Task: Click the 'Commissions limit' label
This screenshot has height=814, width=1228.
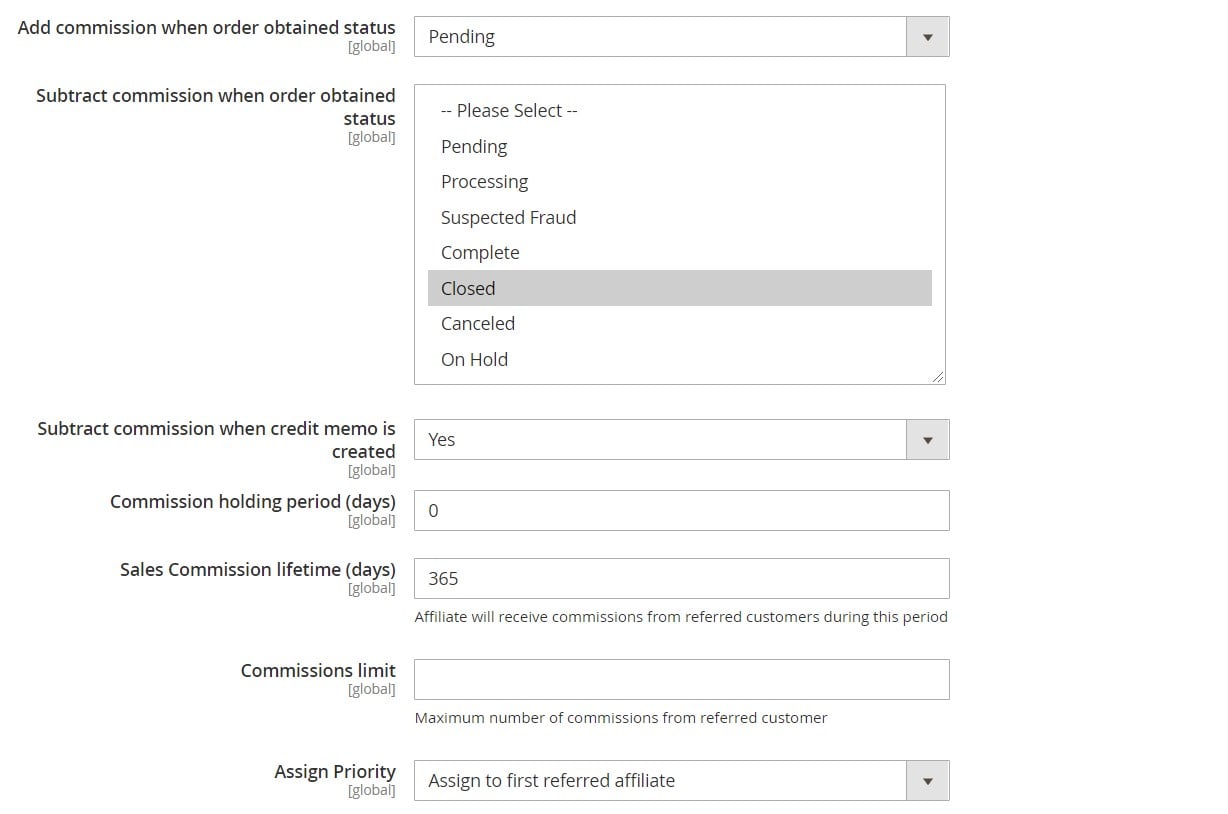Action: (x=318, y=671)
